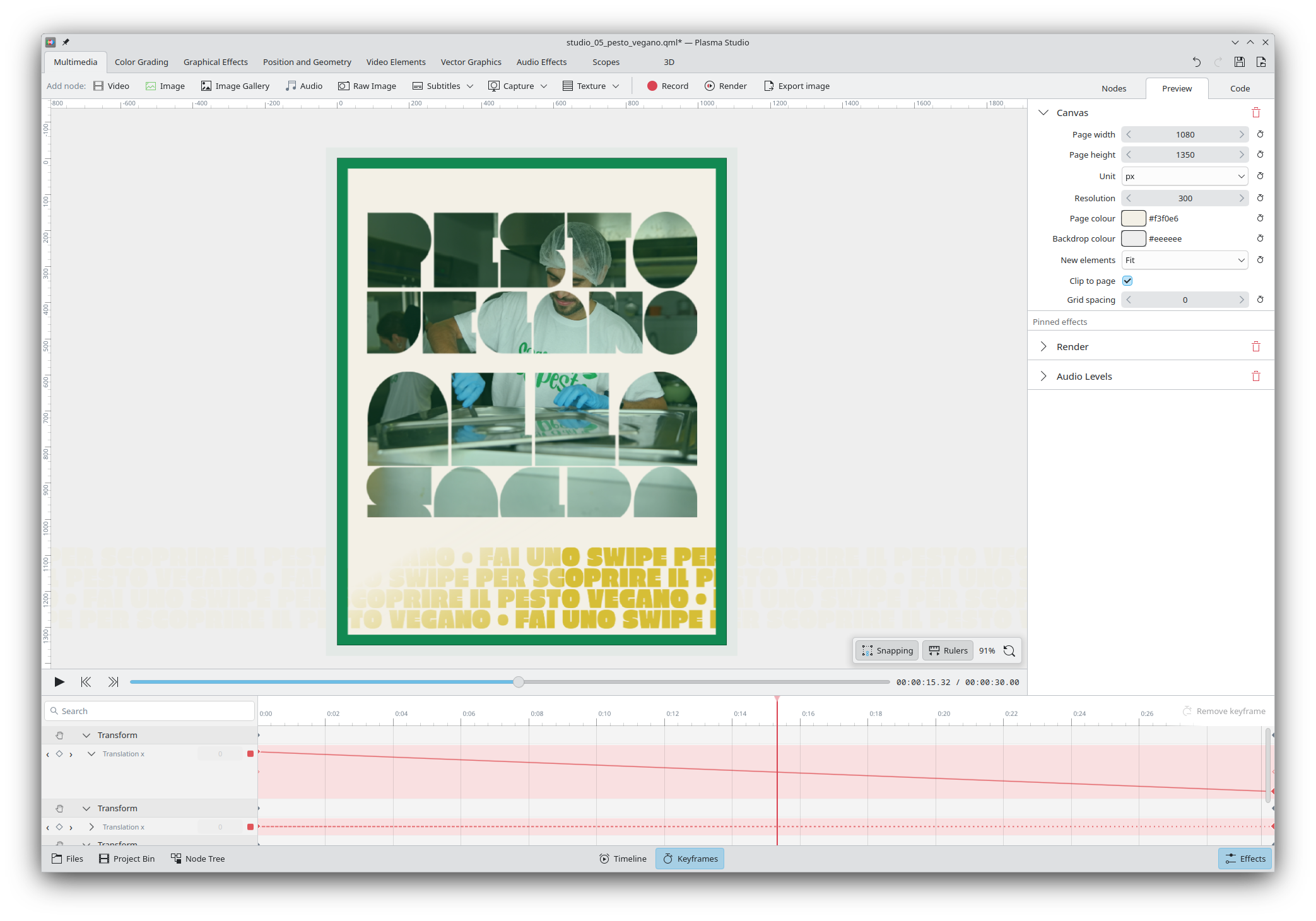Open the Unit dropdown showing px

click(x=1184, y=177)
